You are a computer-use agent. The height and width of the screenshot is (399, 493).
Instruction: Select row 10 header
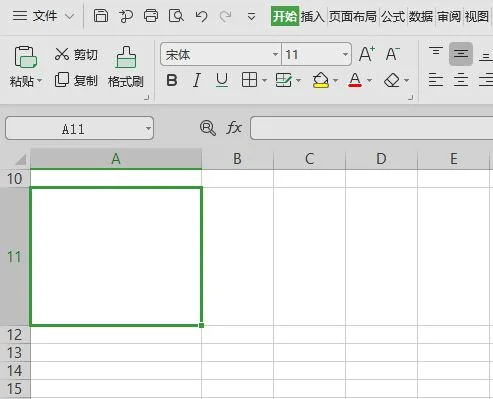coord(15,179)
